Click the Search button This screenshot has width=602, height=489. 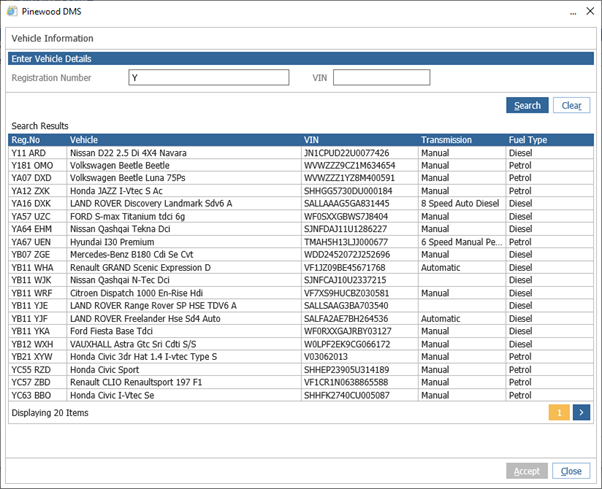[x=527, y=105]
